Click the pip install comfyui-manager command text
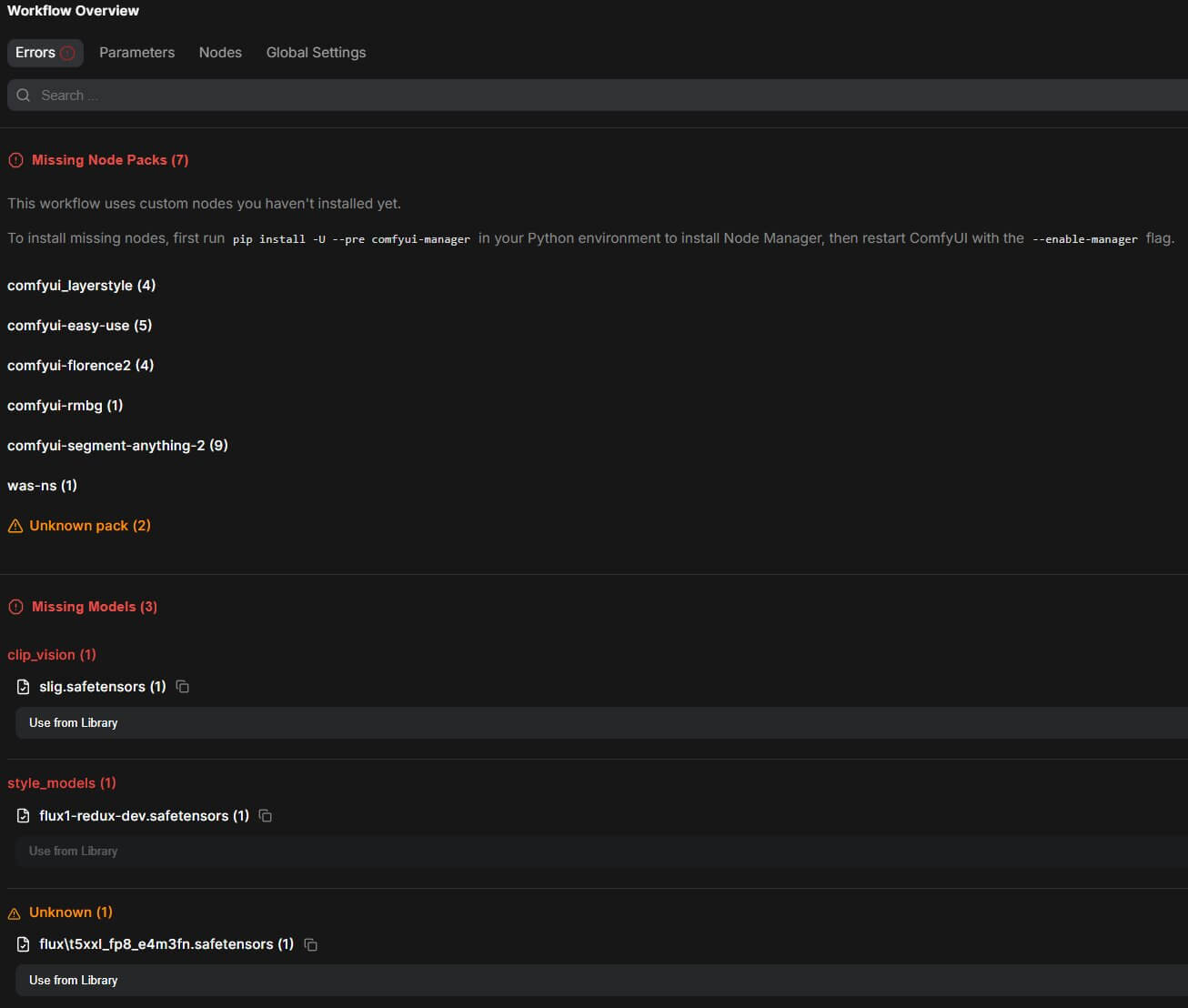 click(351, 239)
